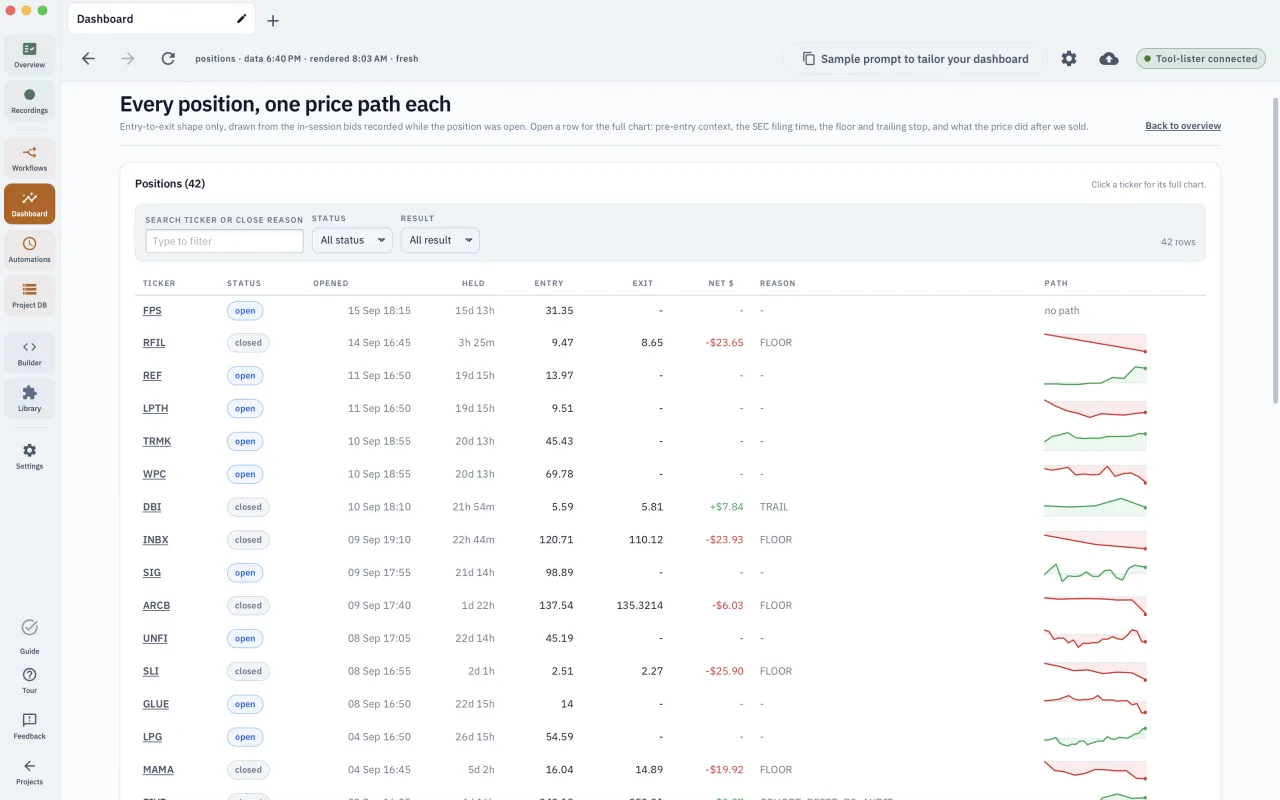Viewport: 1280px width, 800px height.
Task: Click the closed status badge on DBI row
Action: (248, 507)
